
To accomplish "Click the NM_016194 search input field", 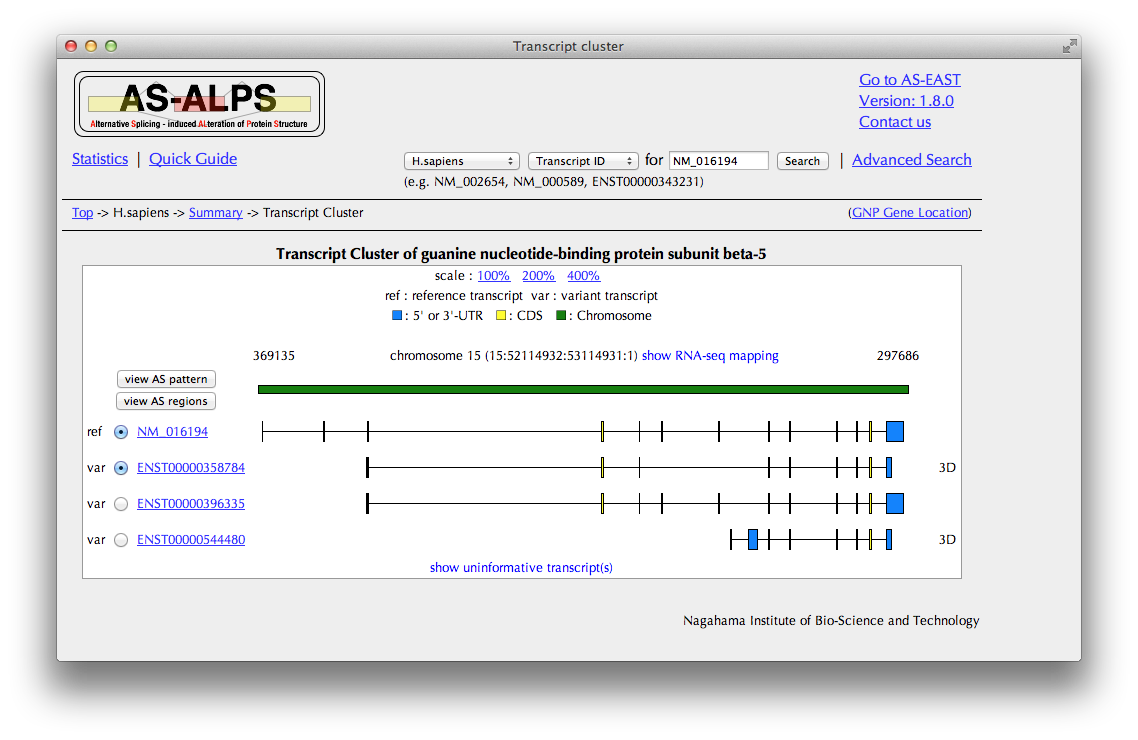I will click(x=718, y=161).
